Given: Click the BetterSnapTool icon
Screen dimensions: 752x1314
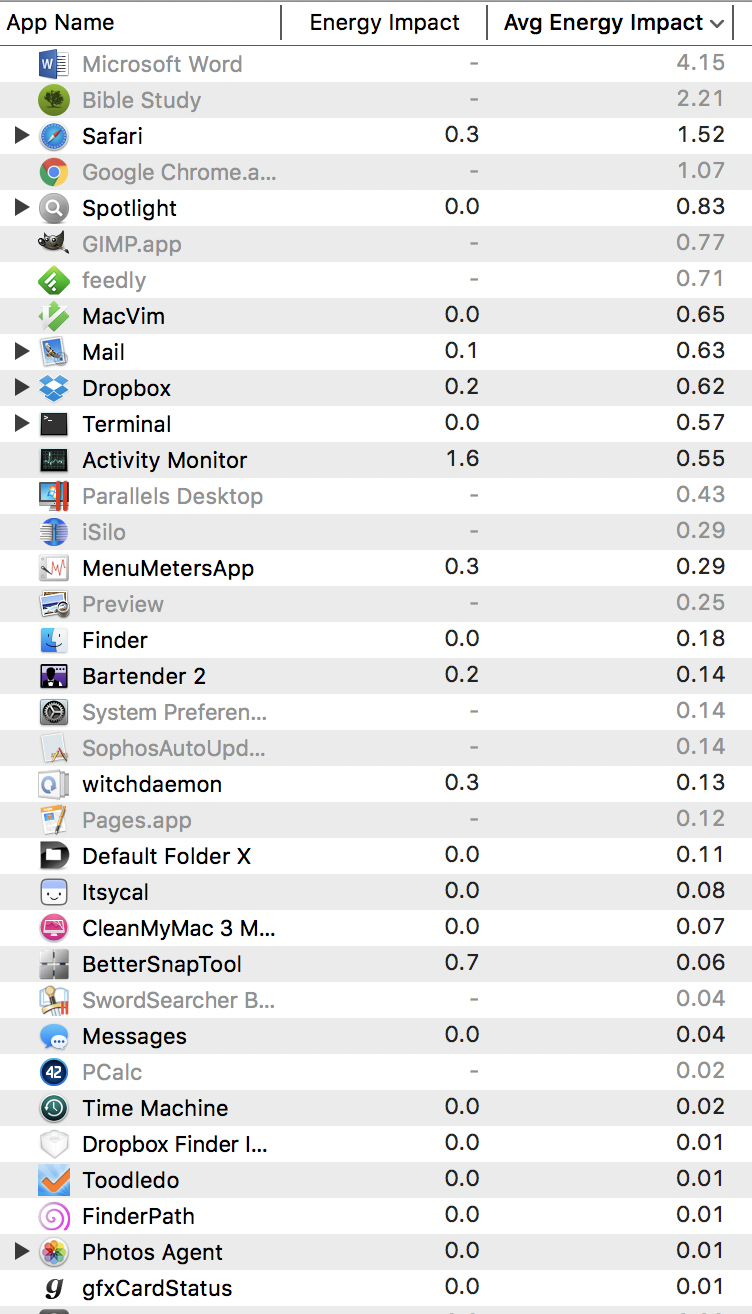Looking at the screenshot, I should click(x=53, y=965).
